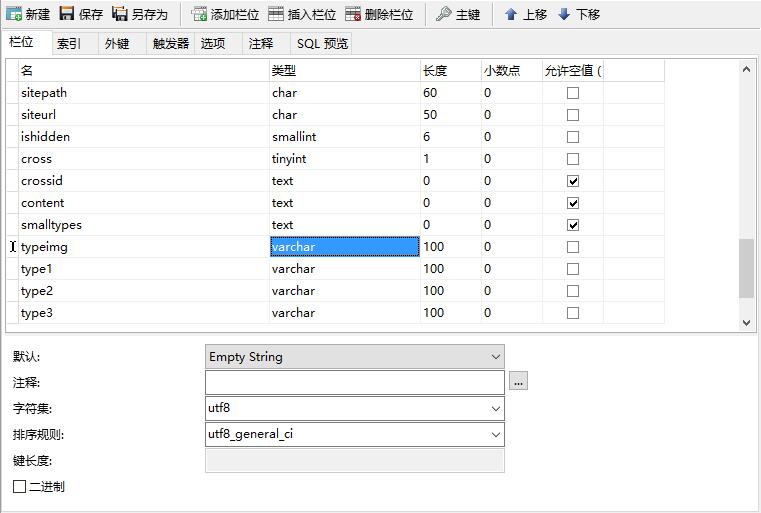Select the content field name

[43, 203]
